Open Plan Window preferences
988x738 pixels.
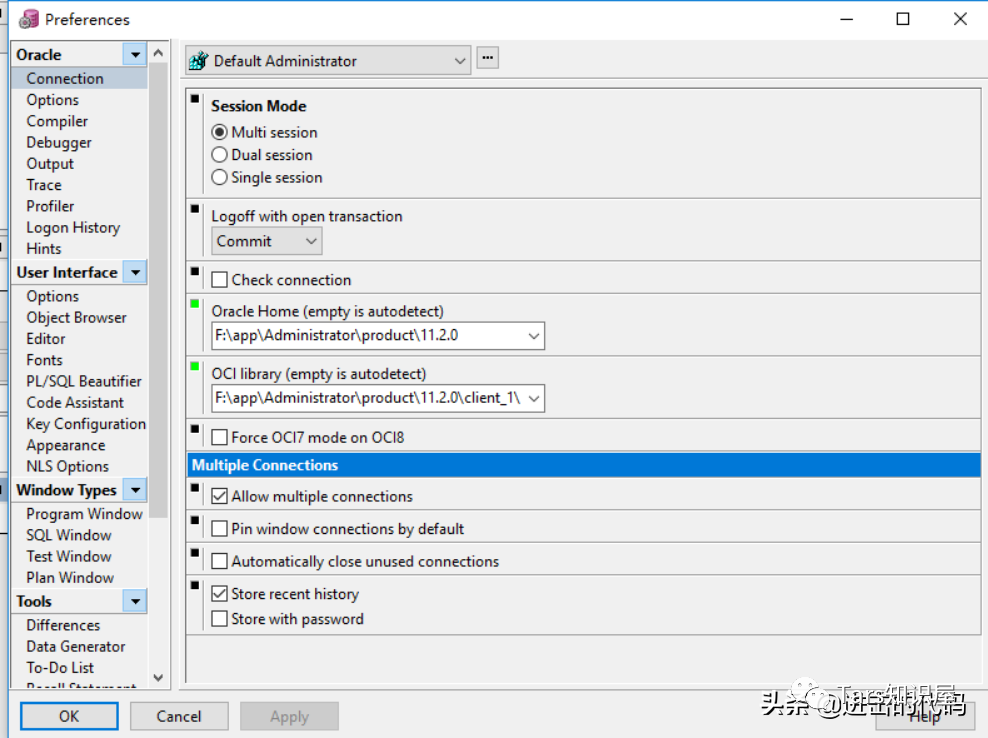click(x=70, y=577)
